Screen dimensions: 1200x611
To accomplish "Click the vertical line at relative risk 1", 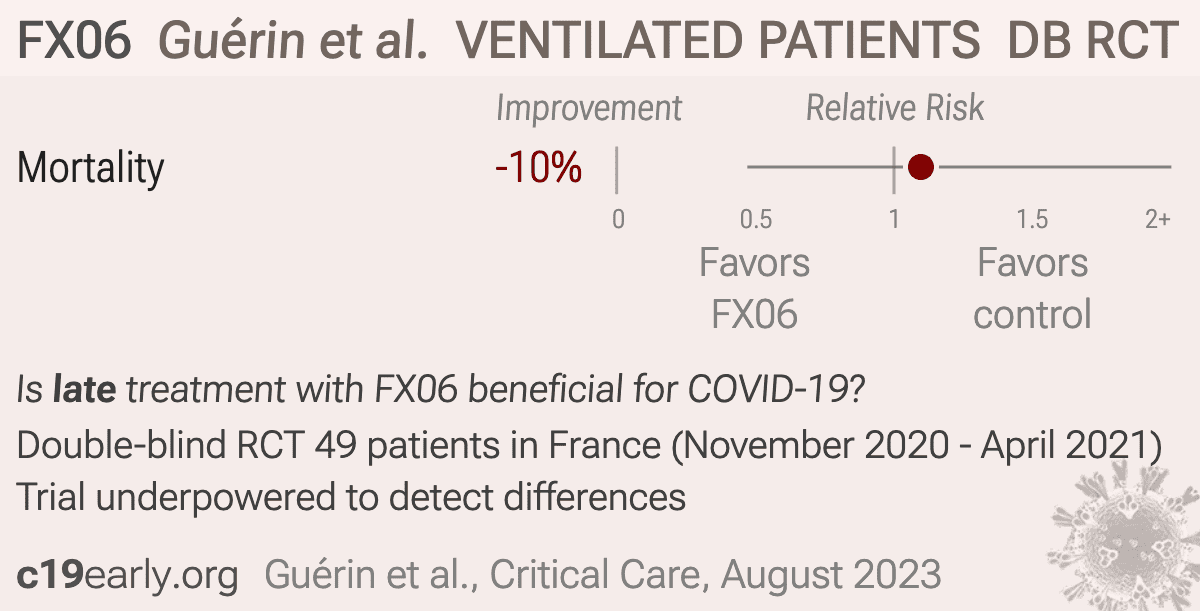I will (x=893, y=168).
